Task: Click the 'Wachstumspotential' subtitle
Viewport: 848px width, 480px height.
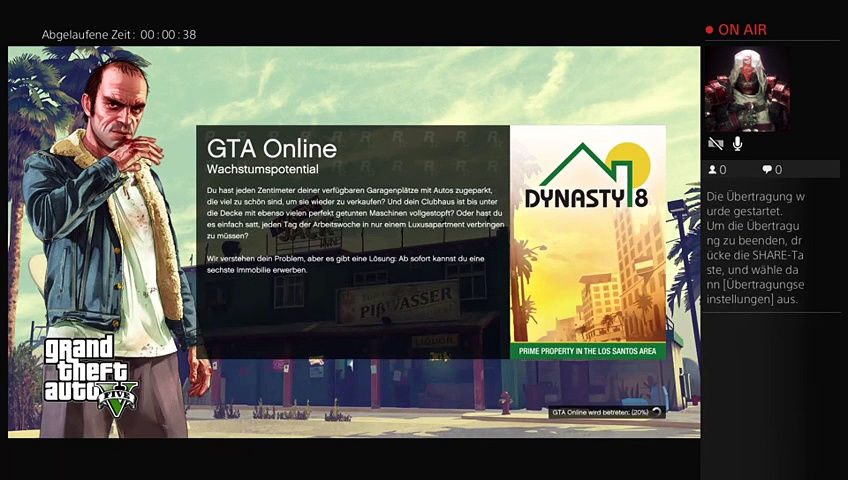Action: pos(262,170)
